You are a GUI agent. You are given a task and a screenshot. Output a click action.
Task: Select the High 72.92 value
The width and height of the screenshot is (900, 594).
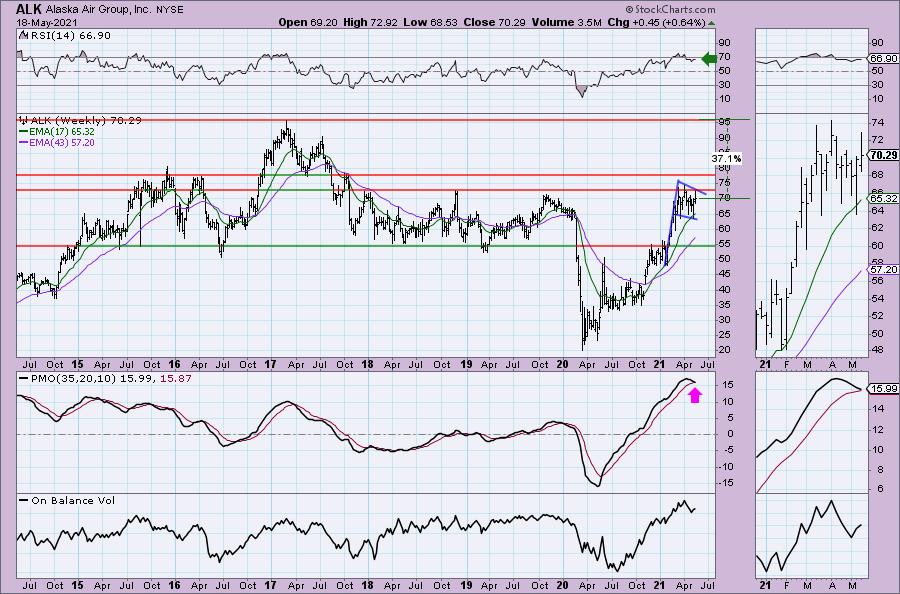coord(370,22)
